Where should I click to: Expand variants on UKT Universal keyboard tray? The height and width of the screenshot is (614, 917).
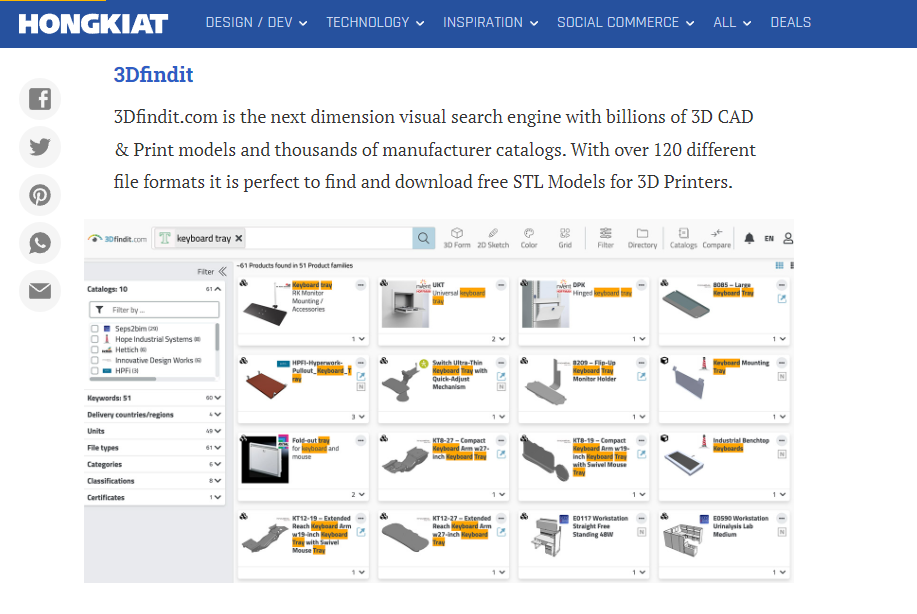click(498, 339)
